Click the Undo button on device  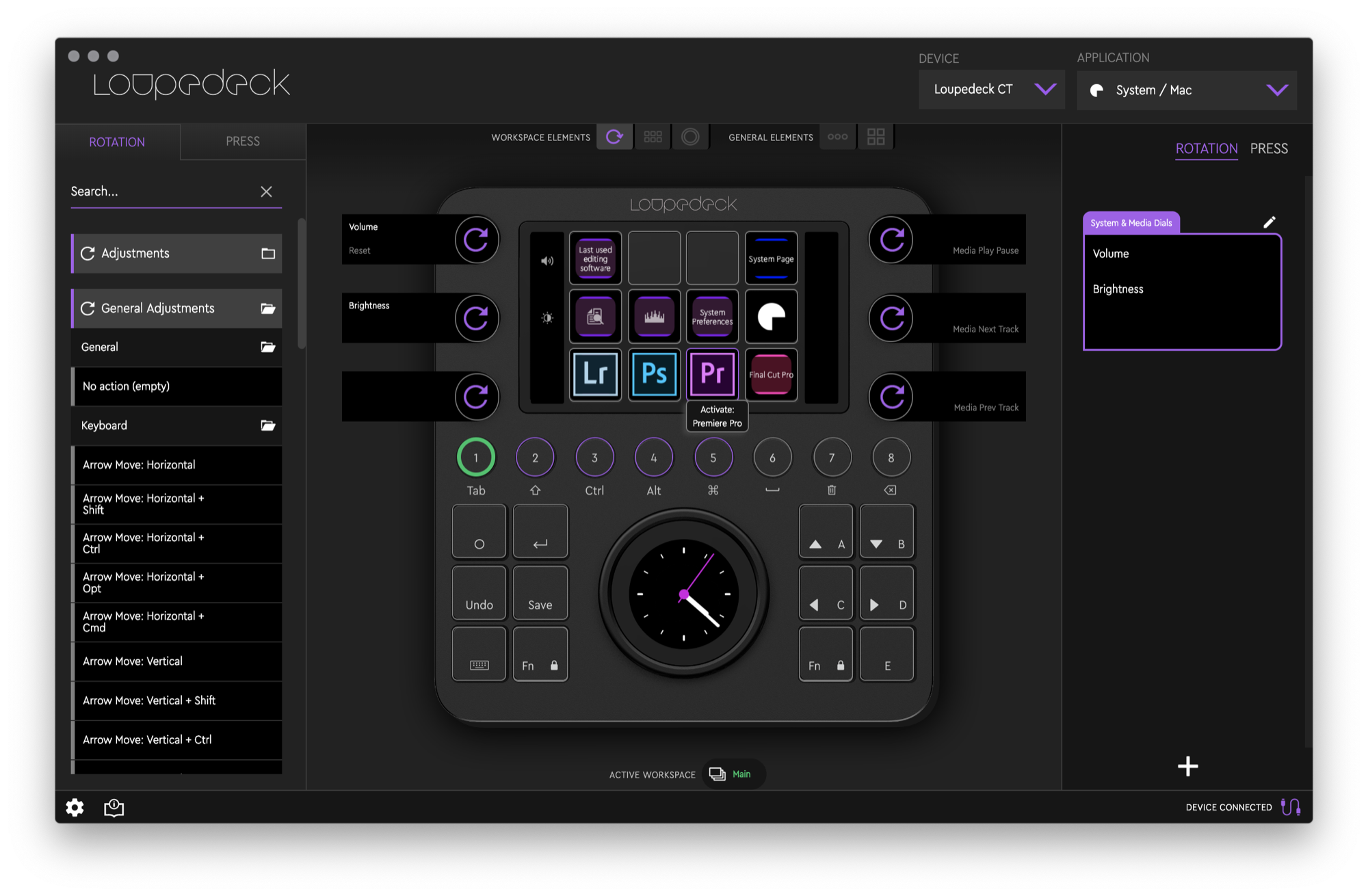click(x=479, y=593)
